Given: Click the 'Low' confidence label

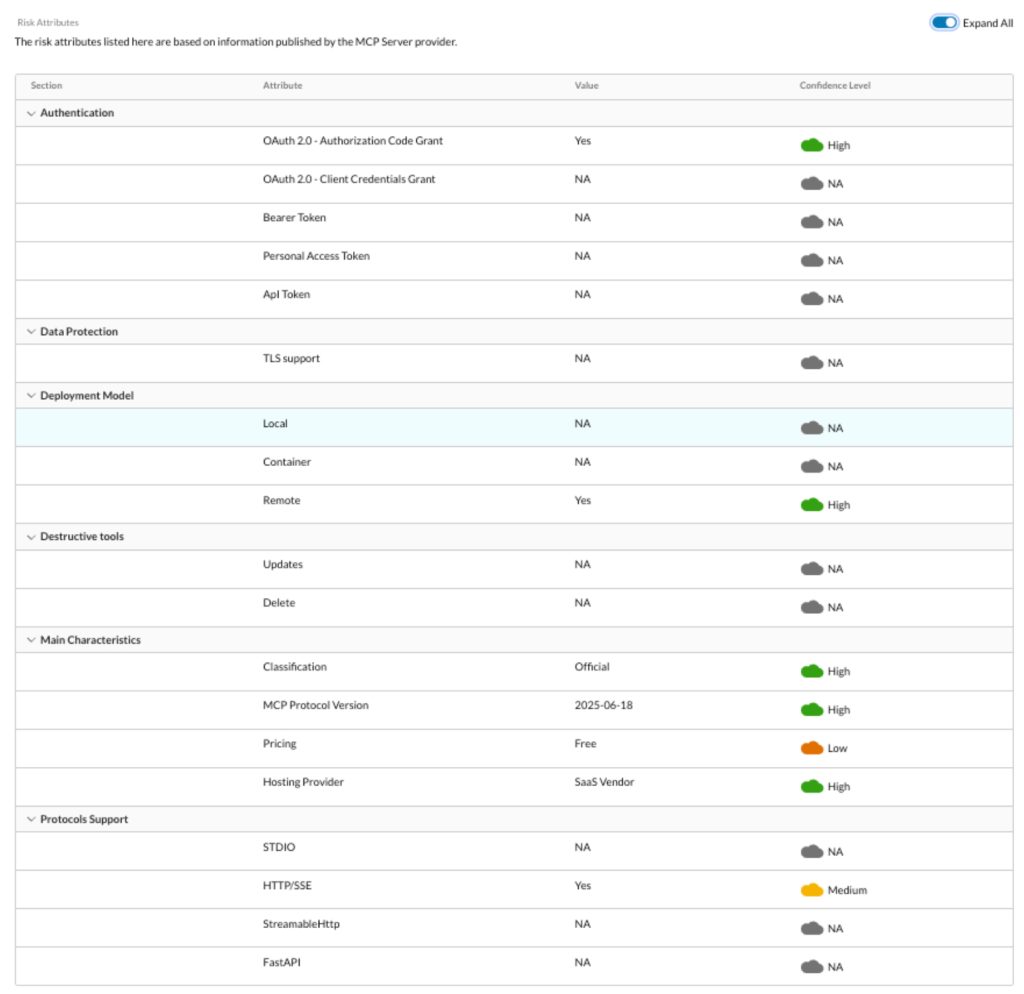Looking at the screenshot, I should 837,749.
